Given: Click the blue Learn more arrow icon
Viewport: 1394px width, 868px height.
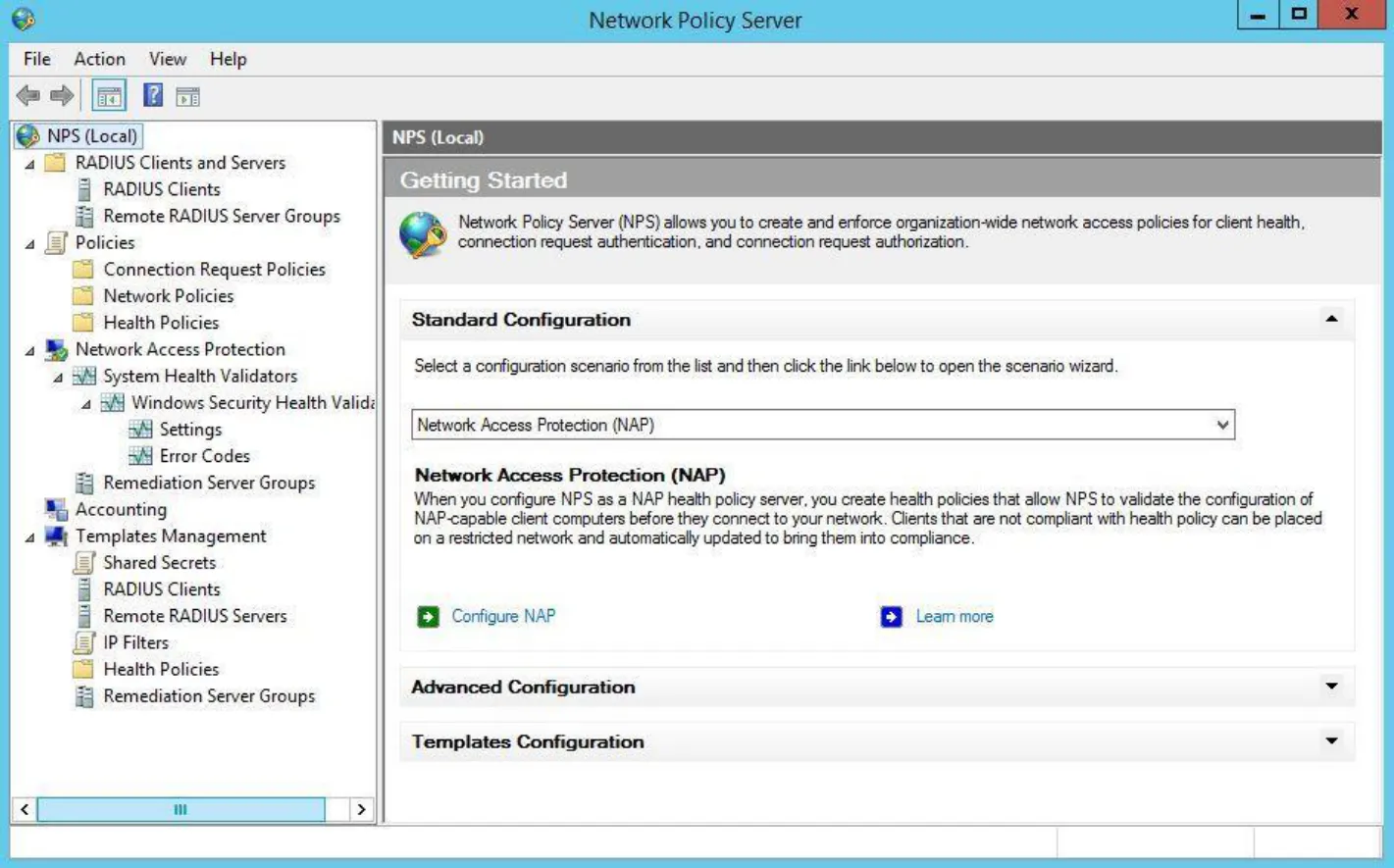Looking at the screenshot, I should [x=892, y=617].
